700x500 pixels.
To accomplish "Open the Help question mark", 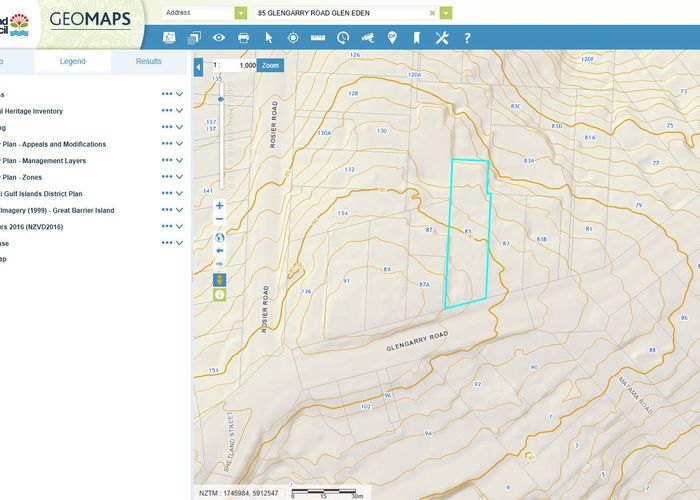I will click(467, 38).
